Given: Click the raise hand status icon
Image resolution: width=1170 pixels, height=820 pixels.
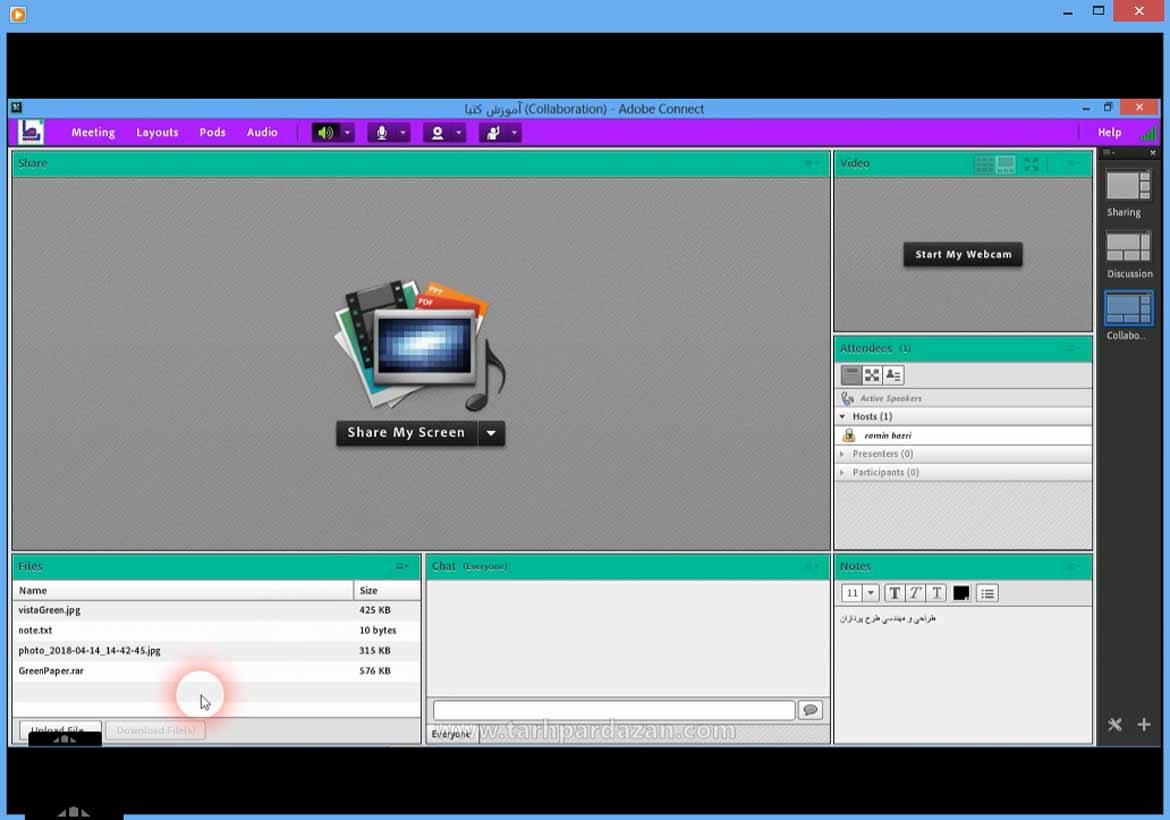Looking at the screenshot, I should pyautogui.click(x=493, y=133).
